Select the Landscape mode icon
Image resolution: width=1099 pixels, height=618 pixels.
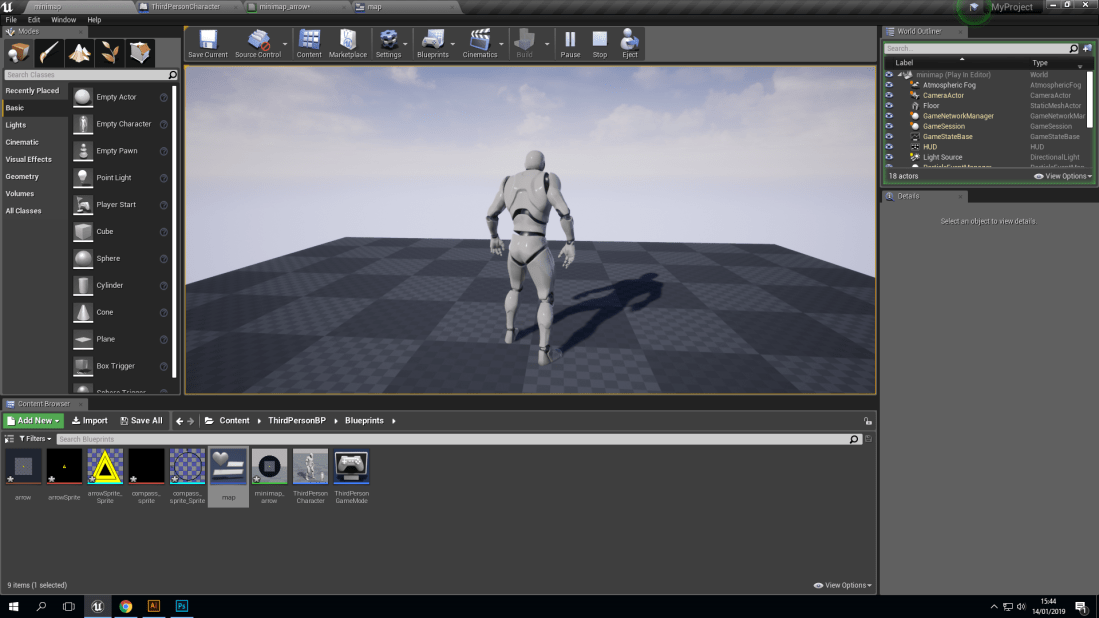coord(78,53)
